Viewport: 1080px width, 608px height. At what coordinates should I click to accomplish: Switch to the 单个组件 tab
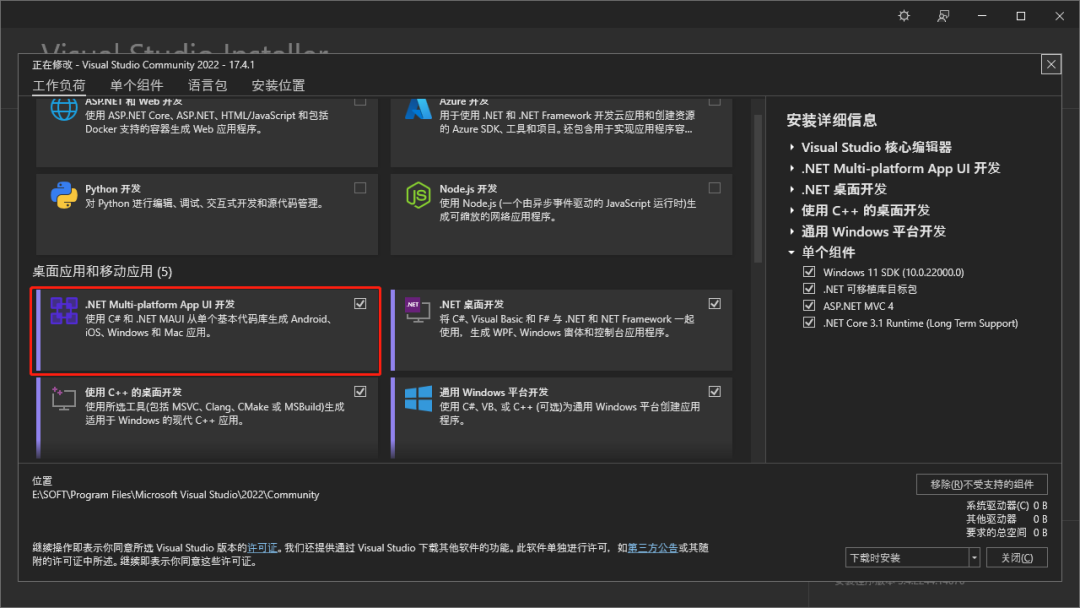[x=136, y=85]
